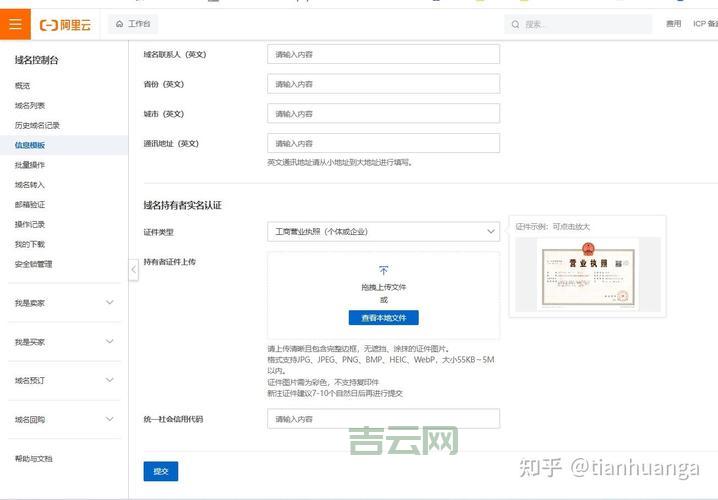
Task: Click the 域名控制台 sidebar title
Action: coord(36,60)
